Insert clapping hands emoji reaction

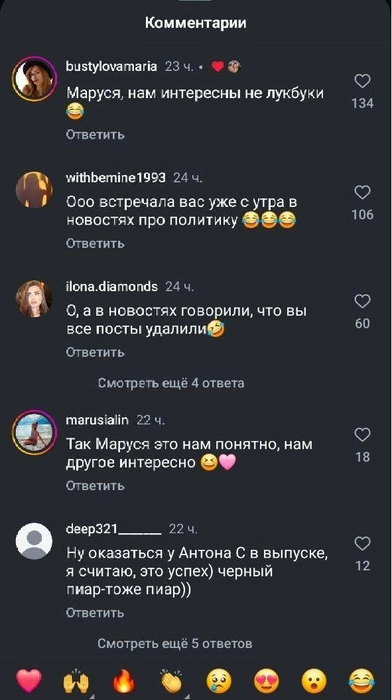172,681
